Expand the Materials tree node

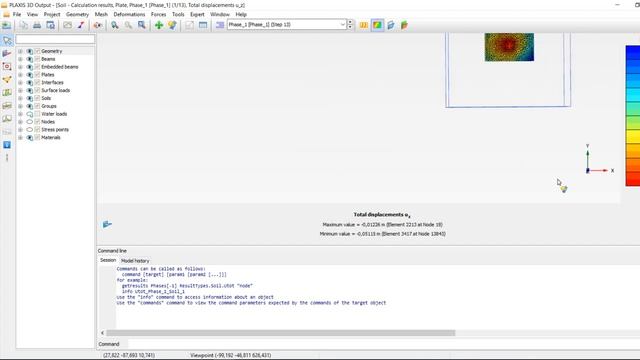[x=20, y=138]
